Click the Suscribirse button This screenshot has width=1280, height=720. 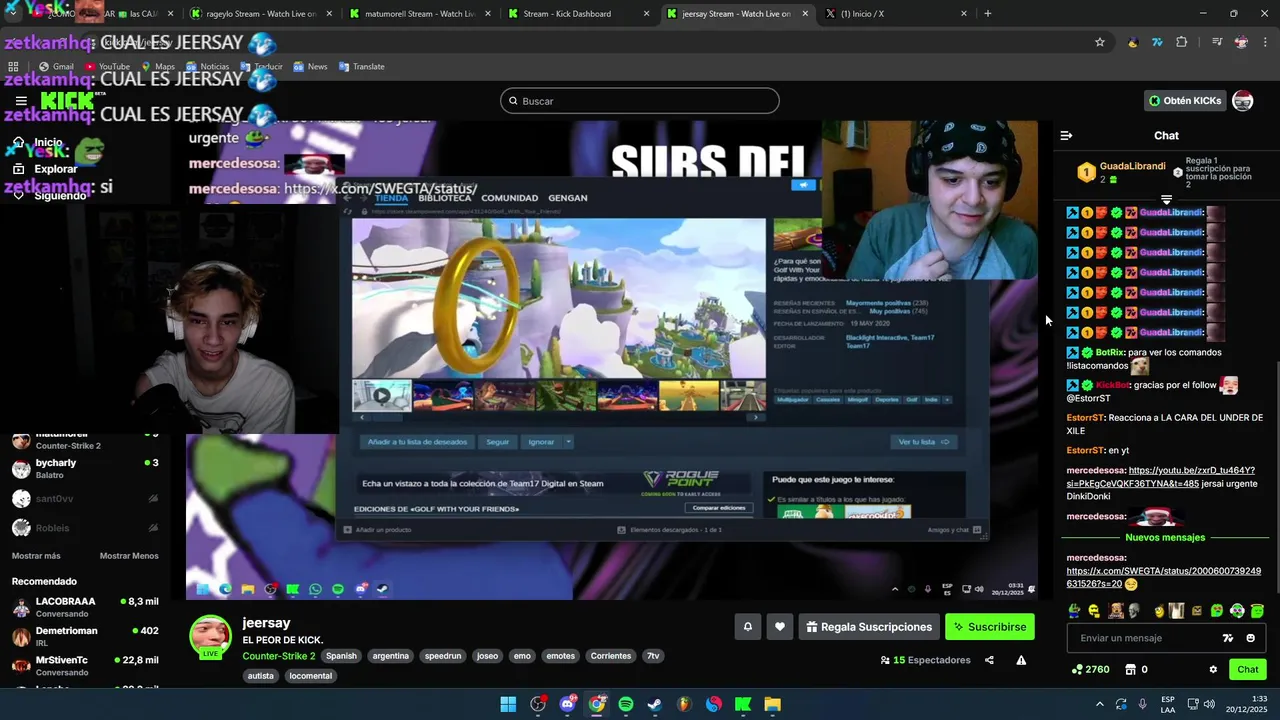(990, 627)
